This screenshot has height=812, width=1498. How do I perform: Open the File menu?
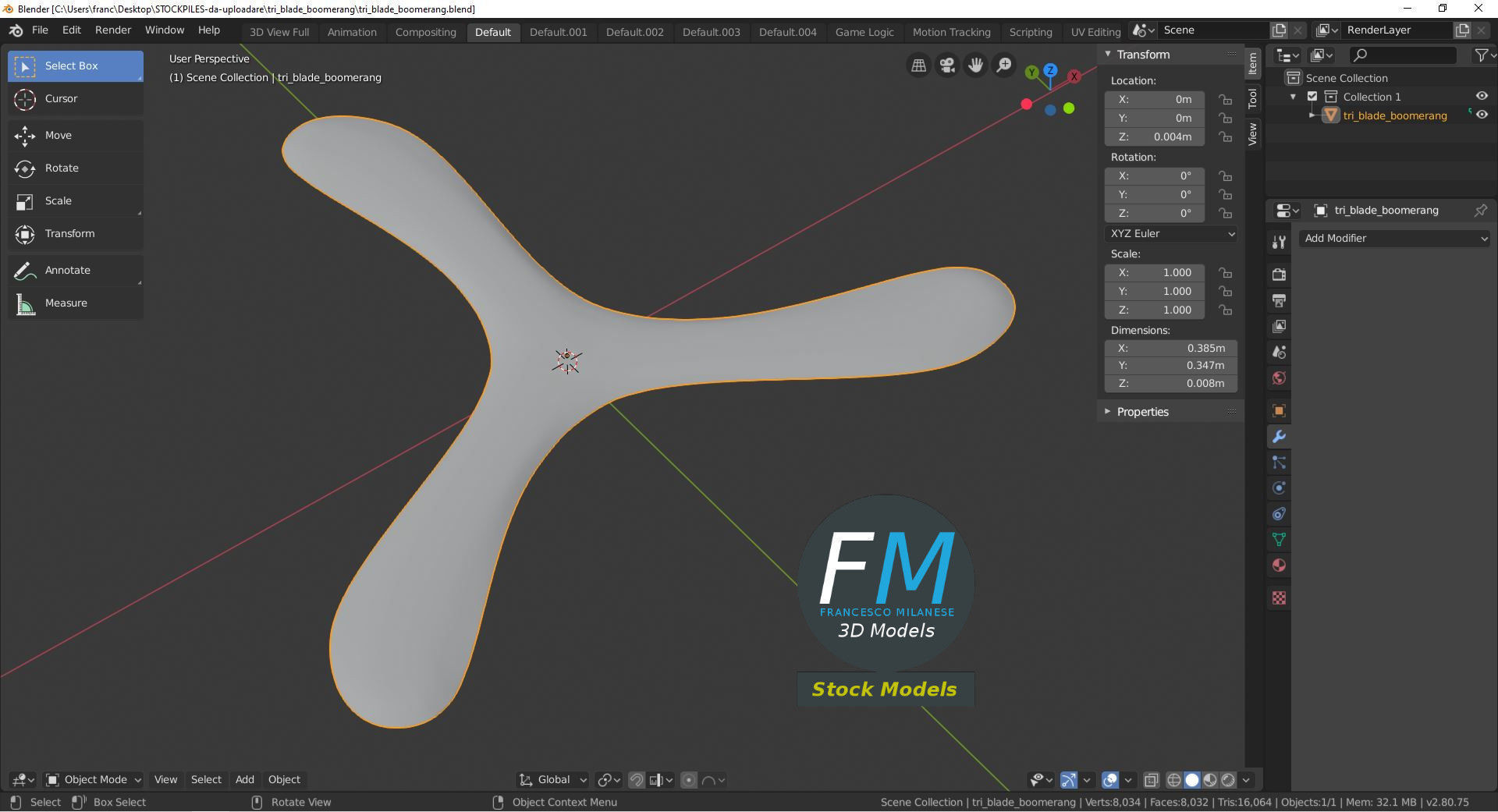(x=40, y=30)
